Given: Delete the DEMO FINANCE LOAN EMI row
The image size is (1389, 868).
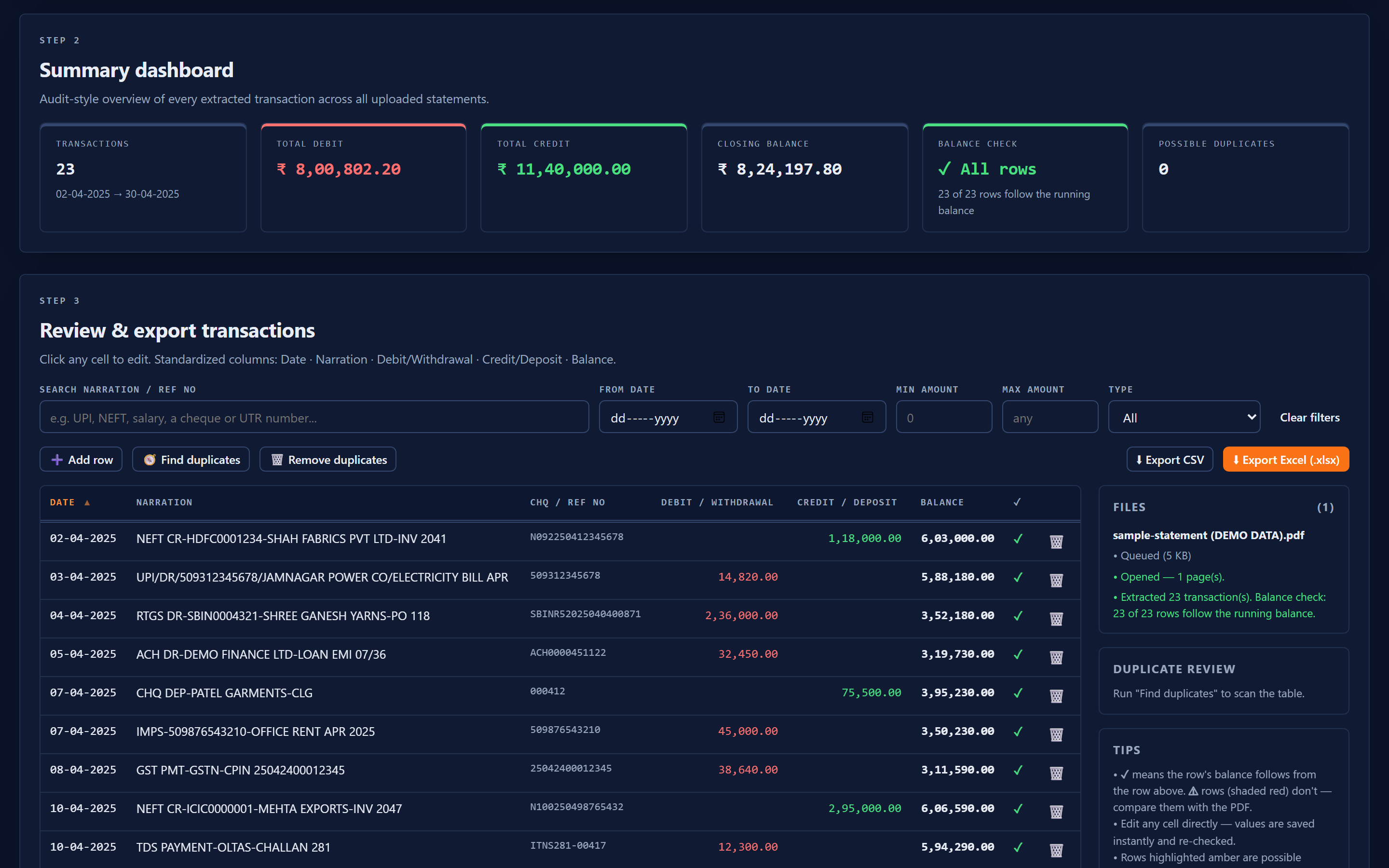Looking at the screenshot, I should pyautogui.click(x=1056, y=656).
